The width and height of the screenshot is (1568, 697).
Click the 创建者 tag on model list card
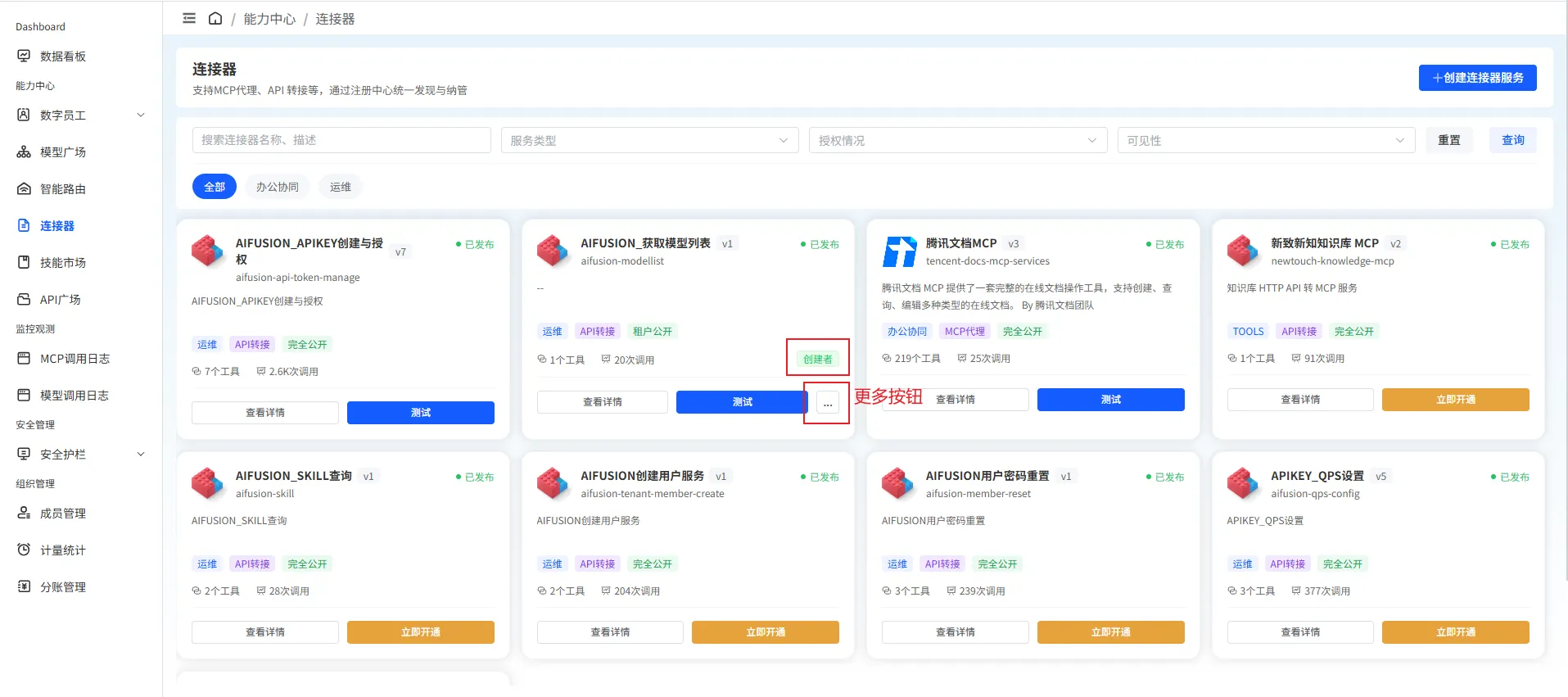(x=818, y=359)
